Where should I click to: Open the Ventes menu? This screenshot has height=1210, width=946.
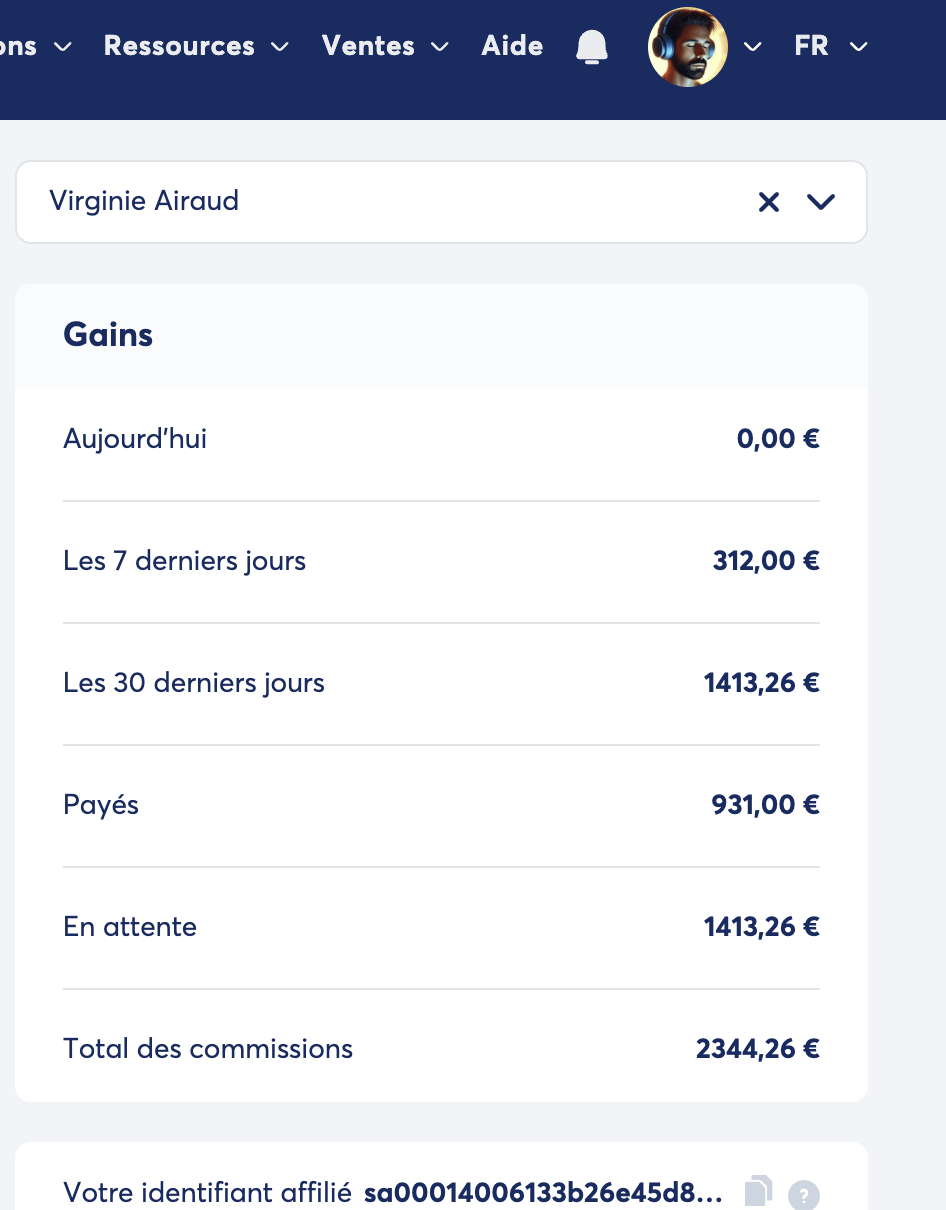[x=385, y=46]
